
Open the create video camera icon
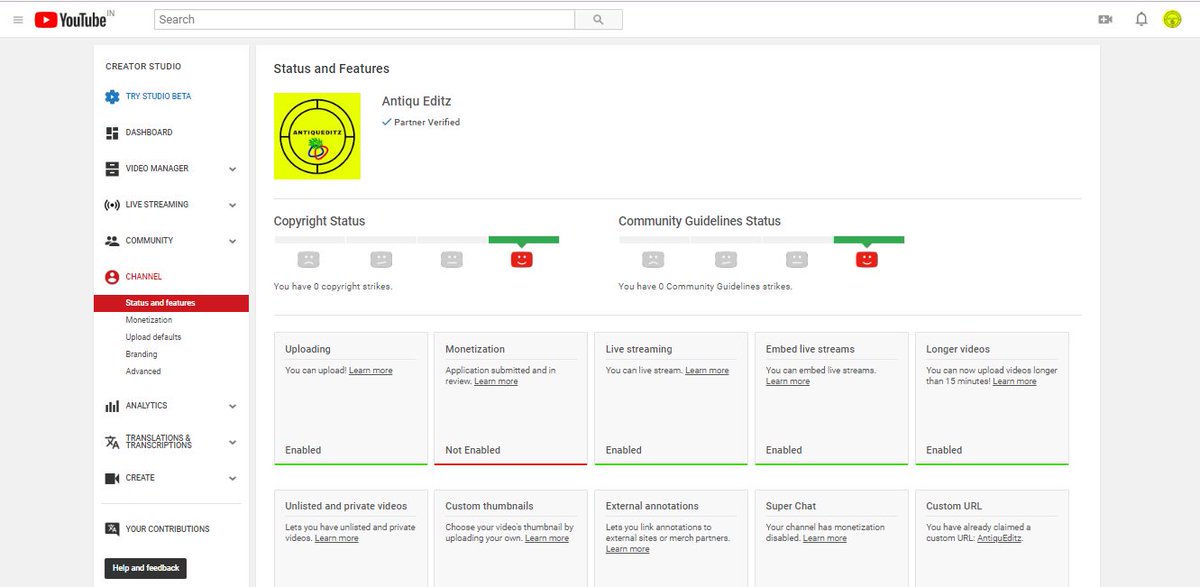tap(1105, 19)
